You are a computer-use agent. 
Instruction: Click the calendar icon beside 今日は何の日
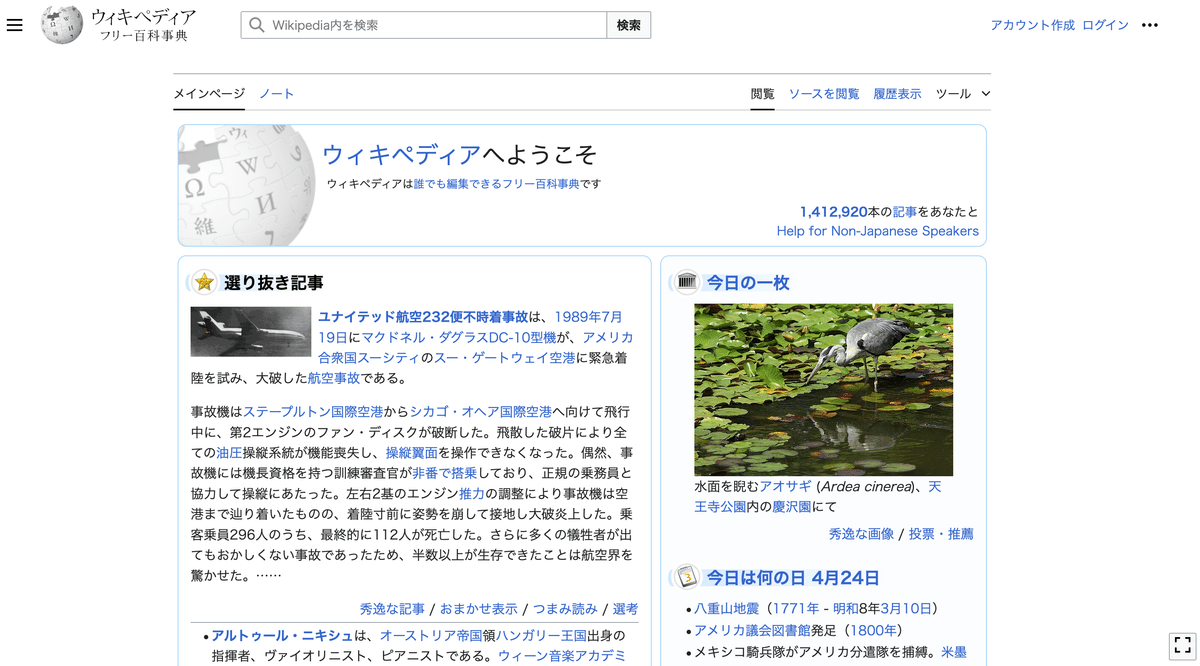click(685, 577)
